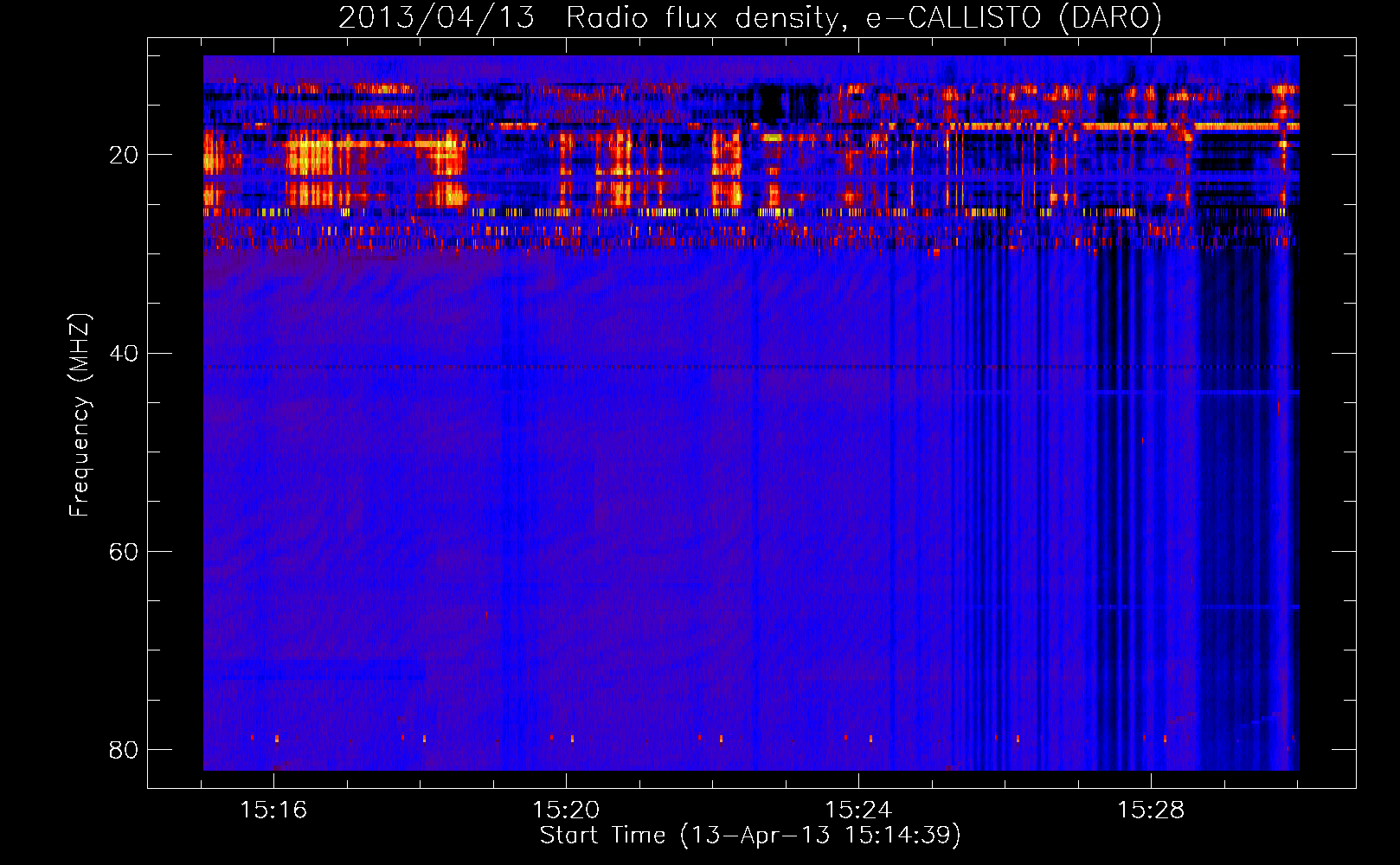Click the 'e-CALLISTO (DARO)' text in title

1014,18
